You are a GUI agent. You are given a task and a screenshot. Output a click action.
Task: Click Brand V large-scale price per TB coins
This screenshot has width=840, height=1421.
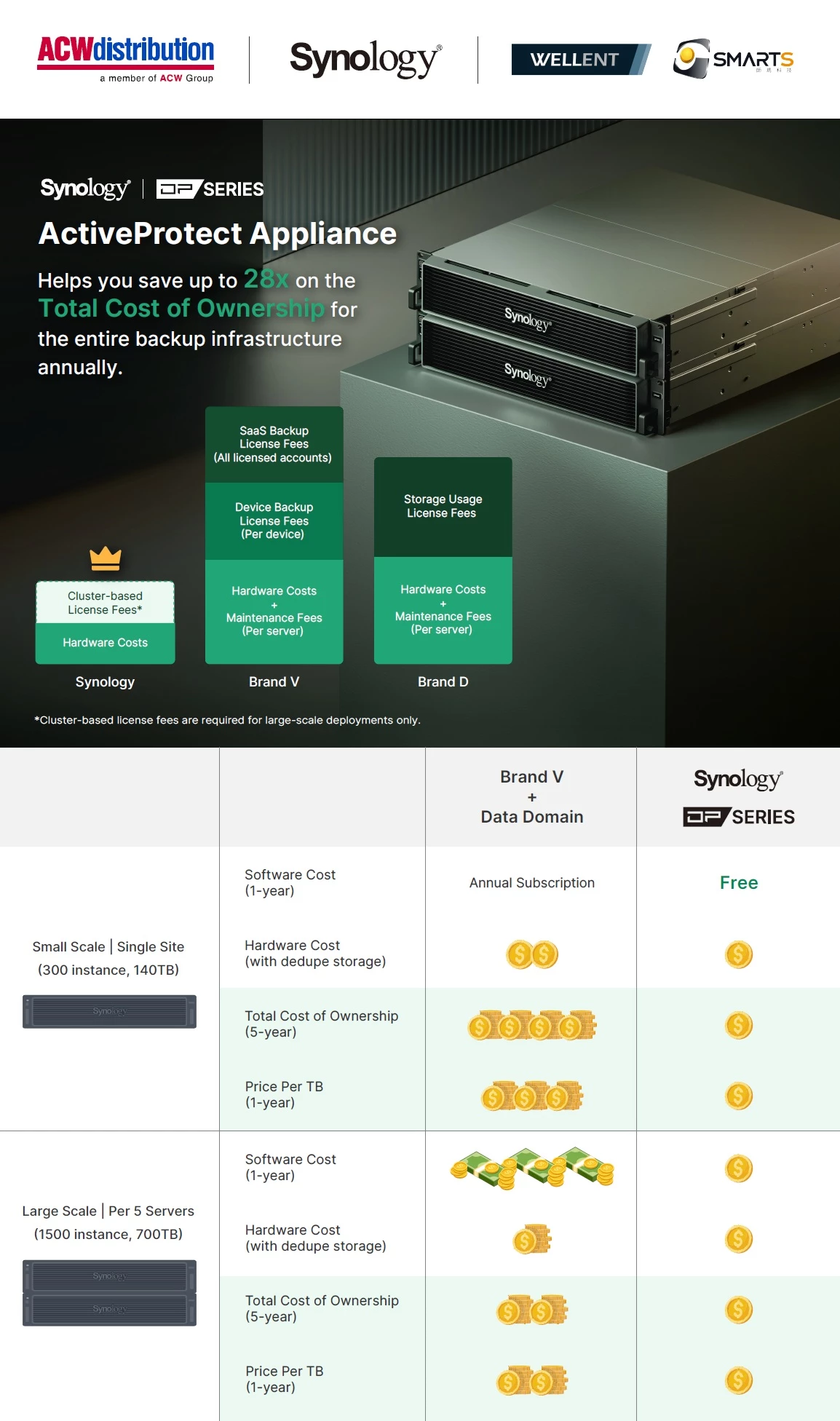(532, 1380)
